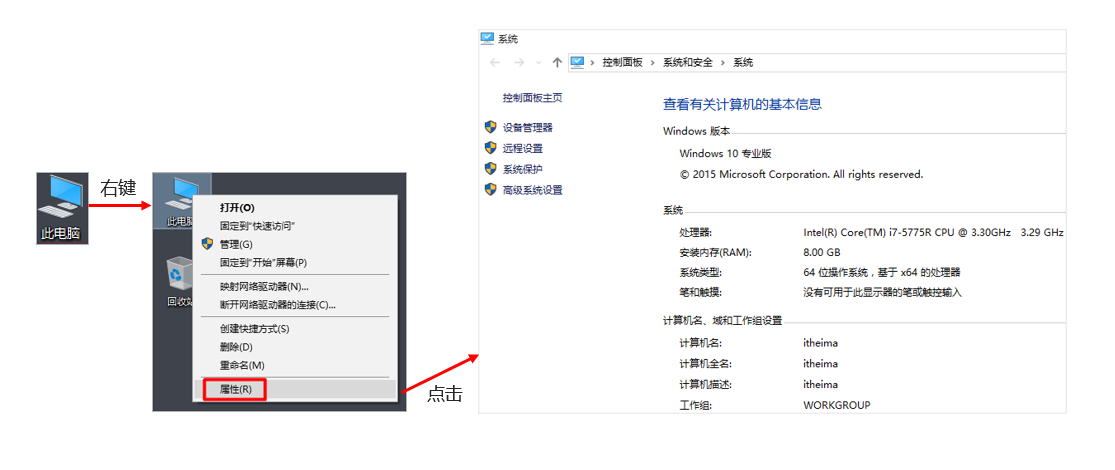The height and width of the screenshot is (470, 1115).
Task: Click the standalone 此电脑 desktop icon at left
Action: coord(62,207)
